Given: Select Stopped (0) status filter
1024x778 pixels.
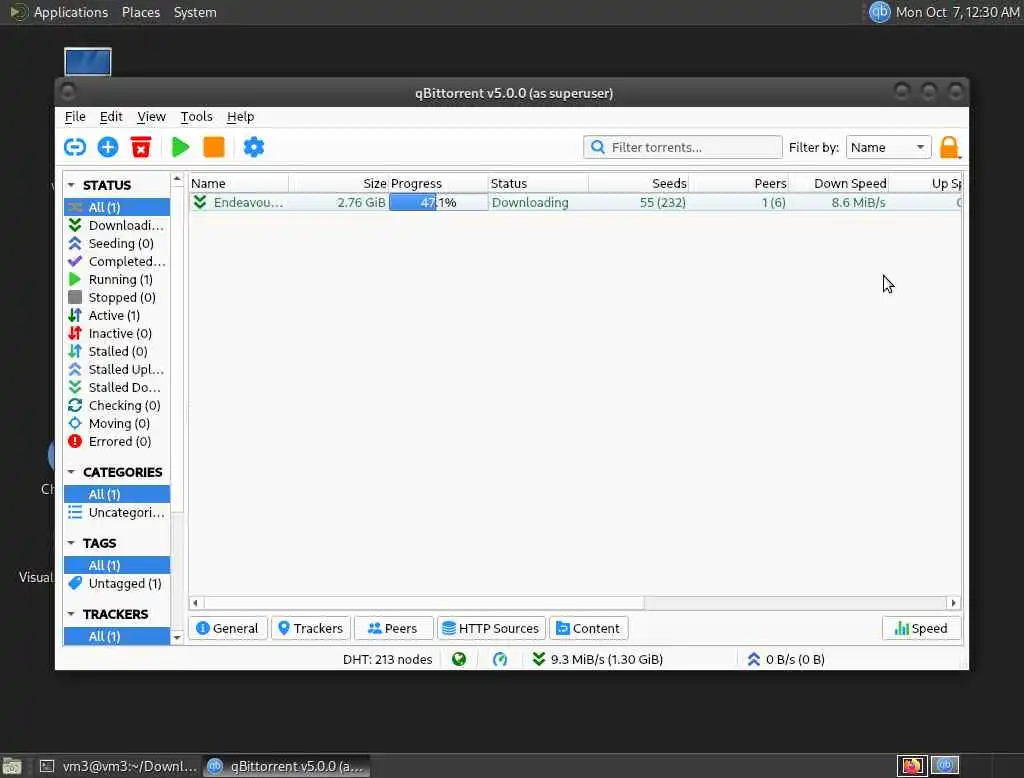Looking at the screenshot, I should coord(117,297).
